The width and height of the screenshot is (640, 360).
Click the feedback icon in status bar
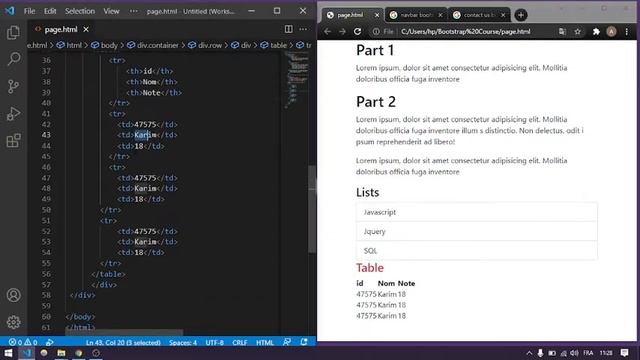point(287,342)
